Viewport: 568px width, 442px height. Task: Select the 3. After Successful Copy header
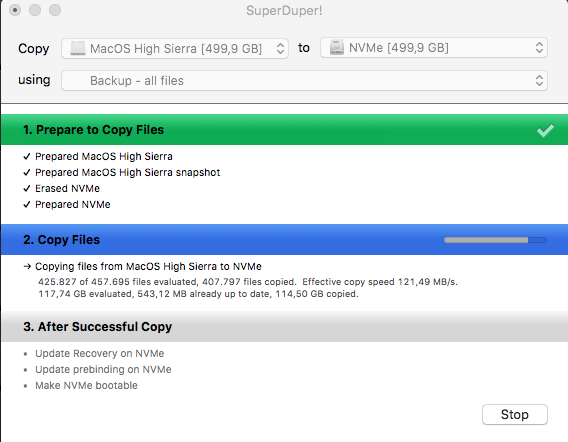pyautogui.click(x=284, y=326)
